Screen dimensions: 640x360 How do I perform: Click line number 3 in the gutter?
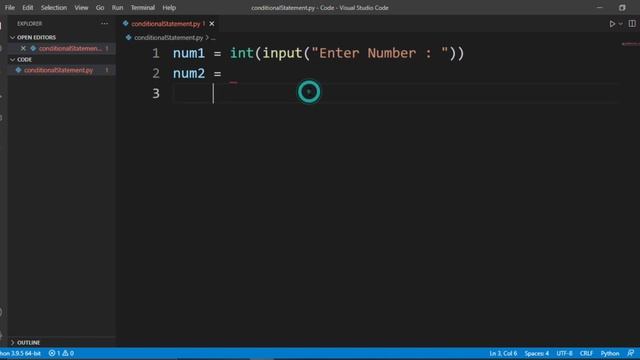[x=156, y=93]
